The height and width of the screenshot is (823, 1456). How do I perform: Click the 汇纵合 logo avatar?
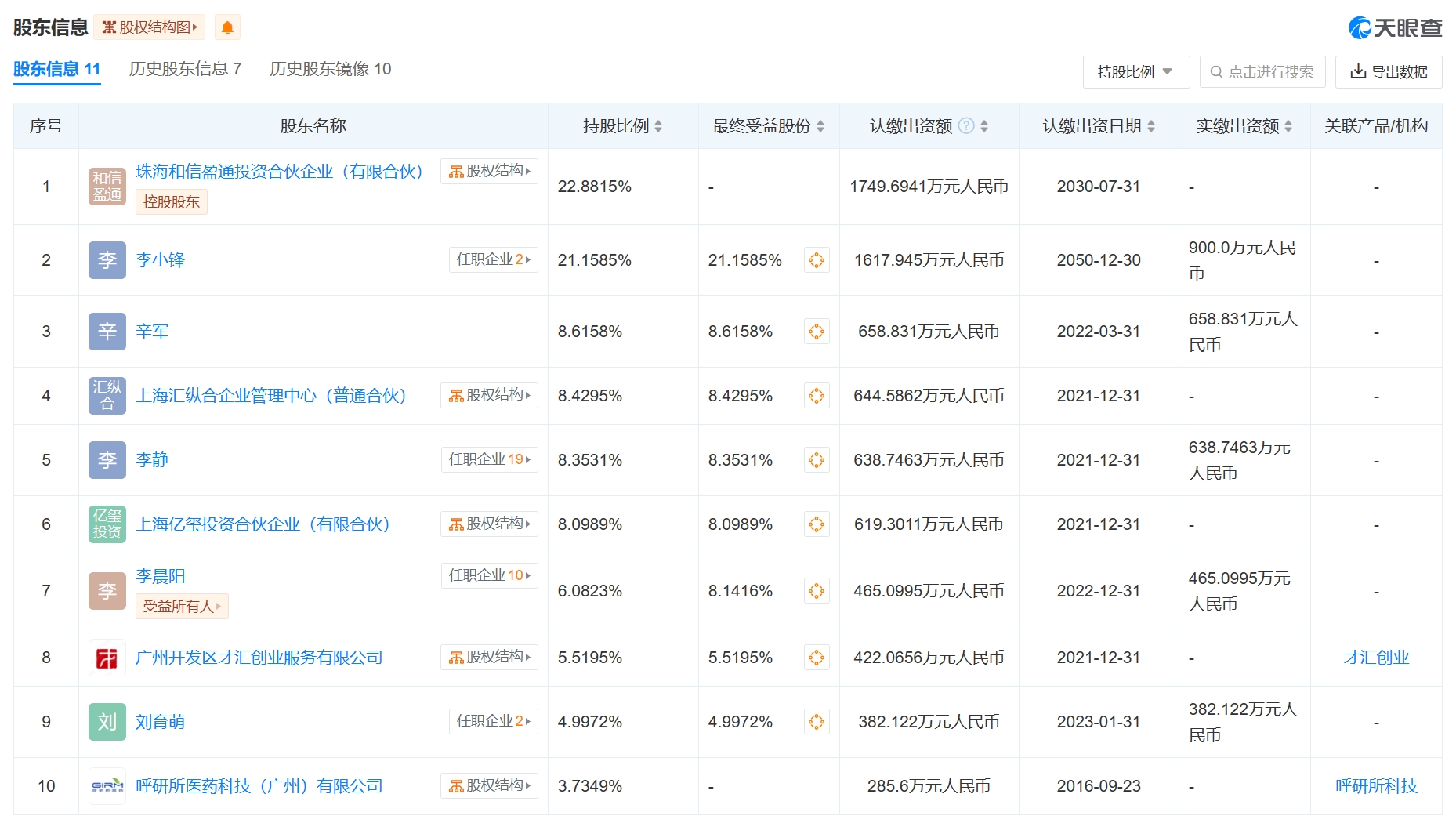pyautogui.click(x=107, y=396)
